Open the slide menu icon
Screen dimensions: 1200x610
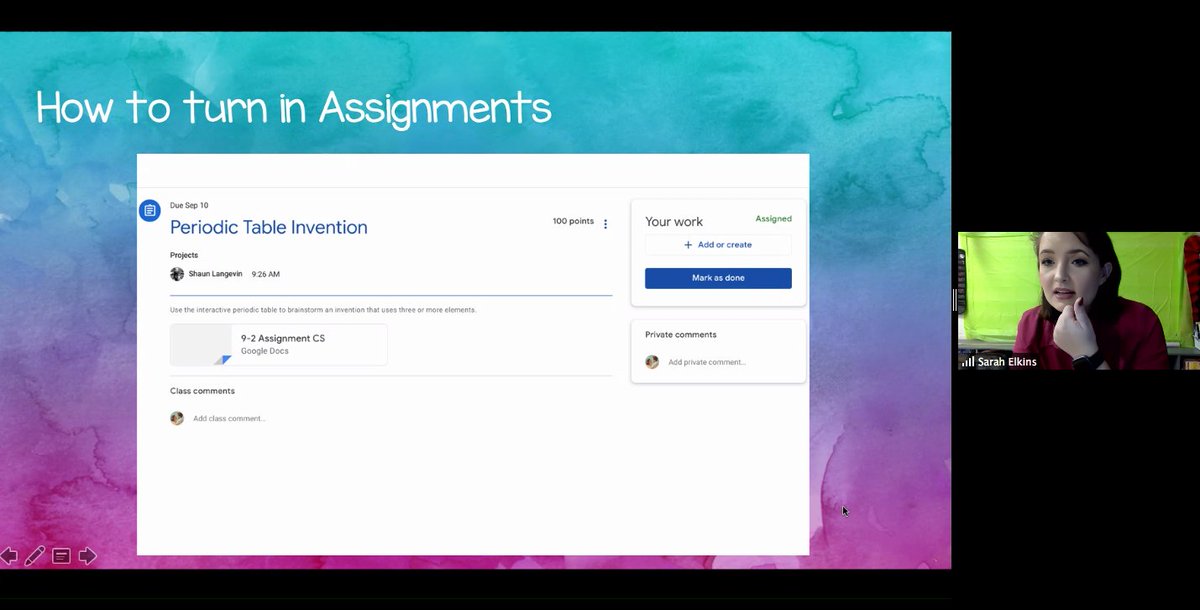coord(61,556)
